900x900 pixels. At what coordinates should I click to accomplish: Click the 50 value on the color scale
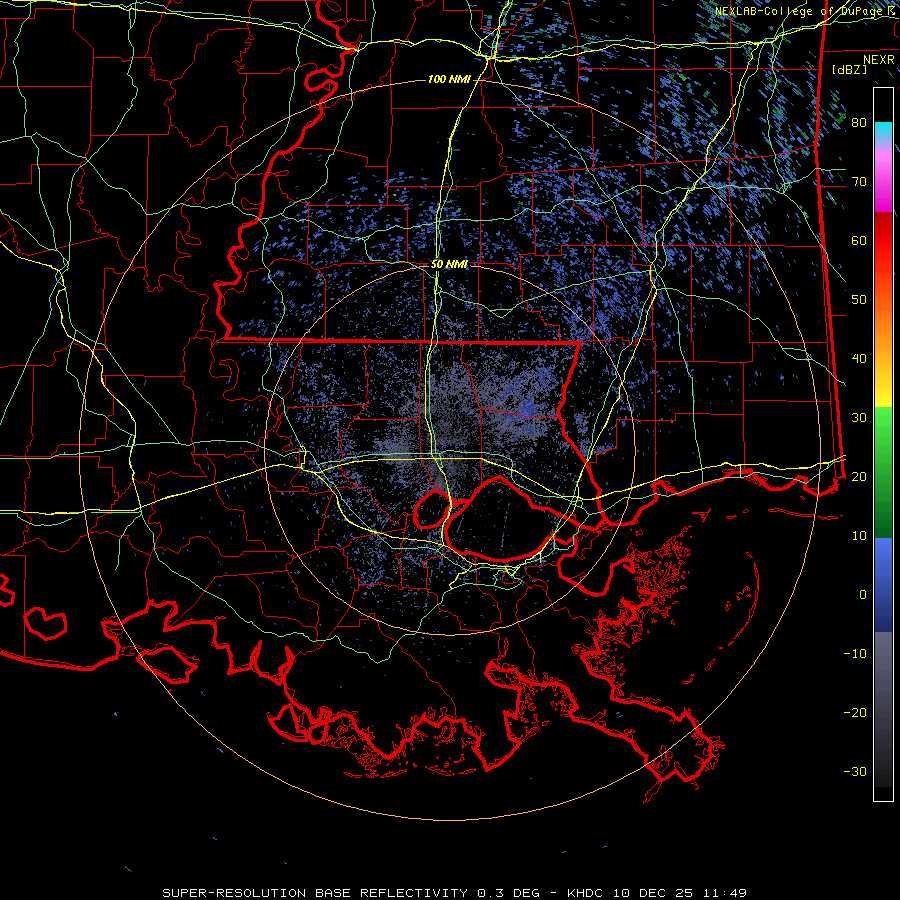[859, 300]
